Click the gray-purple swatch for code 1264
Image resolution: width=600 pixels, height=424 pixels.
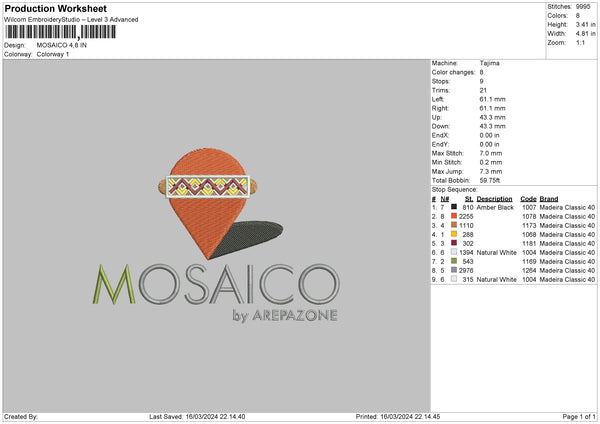[x=454, y=270]
